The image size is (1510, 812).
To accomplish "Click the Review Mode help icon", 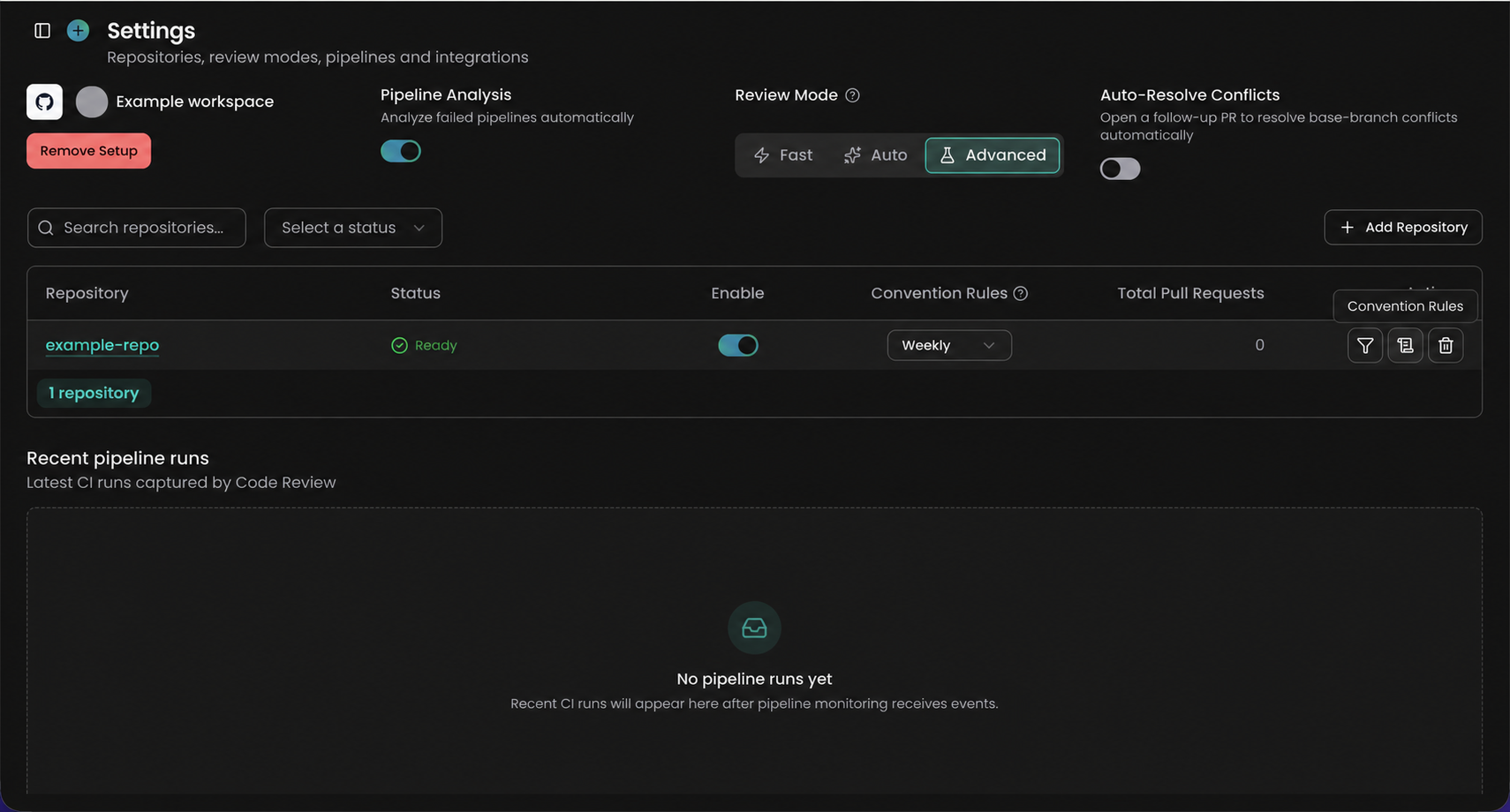I will coord(852,95).
